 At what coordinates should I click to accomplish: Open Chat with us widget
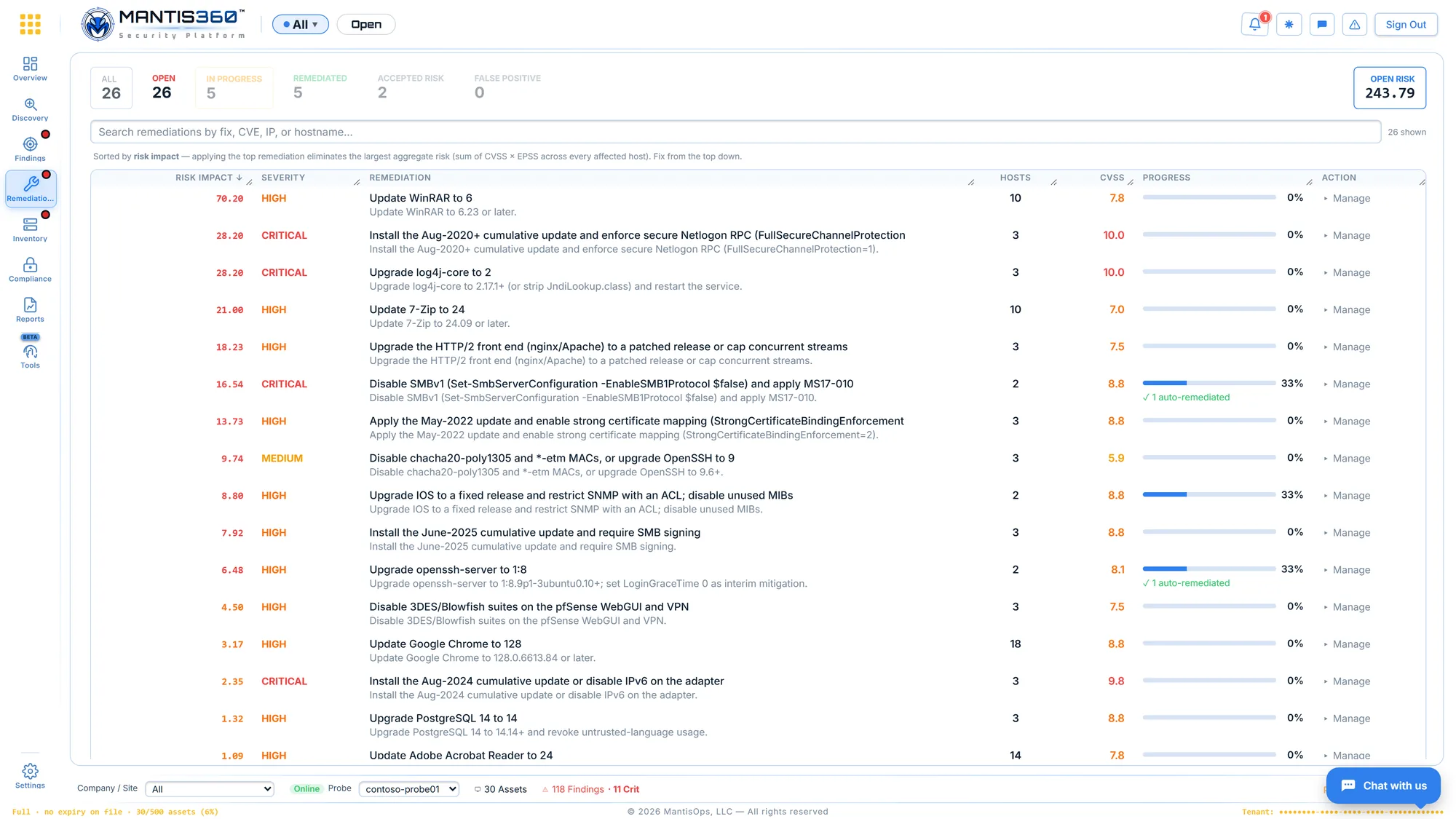click(1383, 786)
